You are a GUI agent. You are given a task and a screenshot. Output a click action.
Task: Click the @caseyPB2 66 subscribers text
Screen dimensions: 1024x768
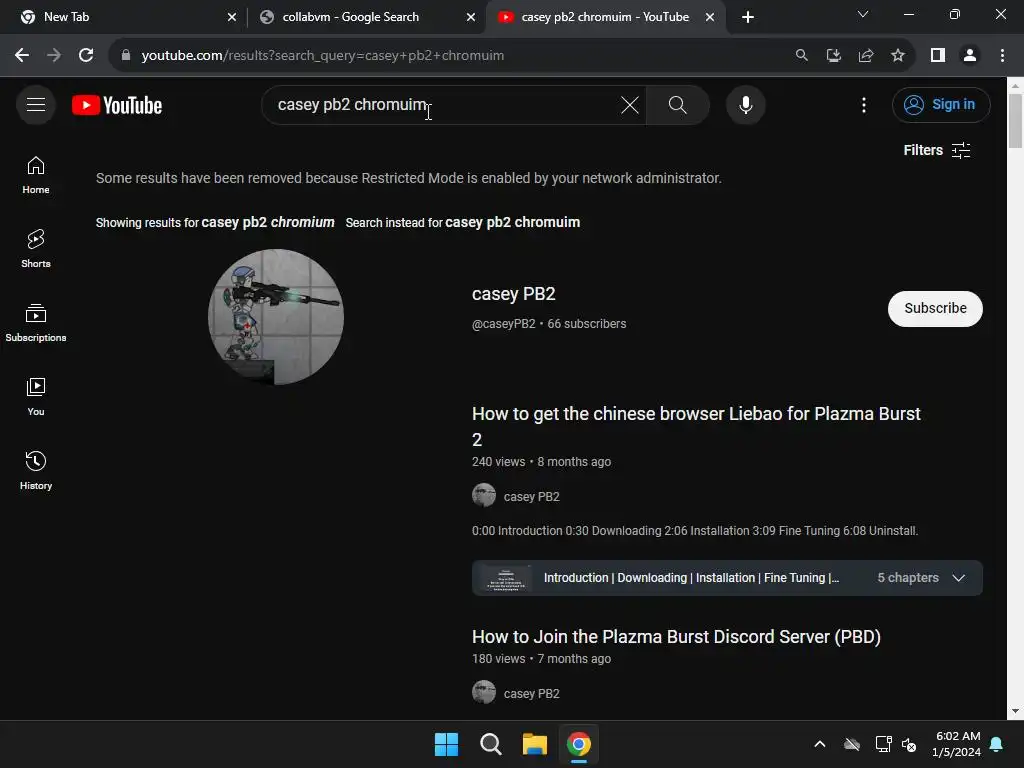549,324
